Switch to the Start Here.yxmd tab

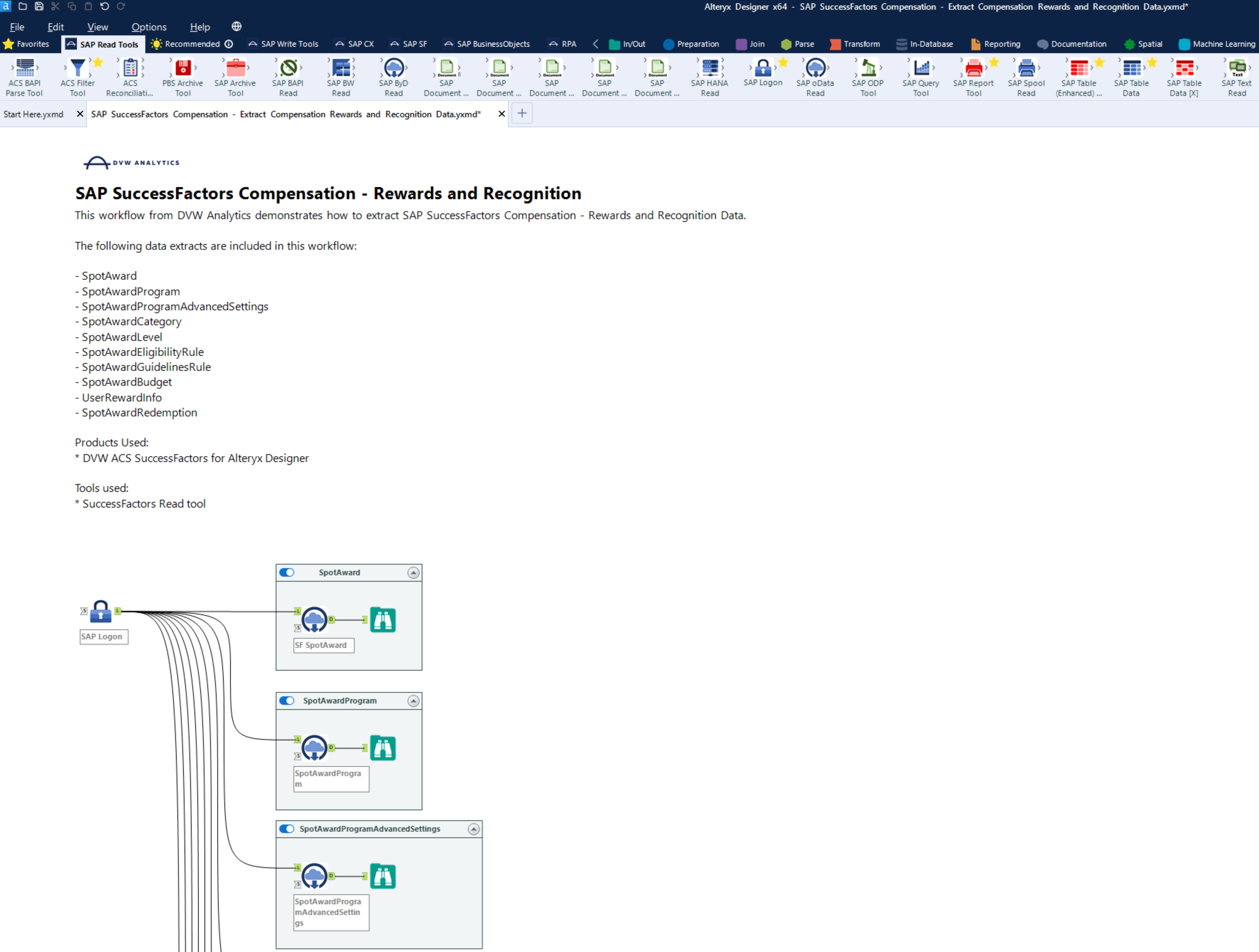pos(34,114)
